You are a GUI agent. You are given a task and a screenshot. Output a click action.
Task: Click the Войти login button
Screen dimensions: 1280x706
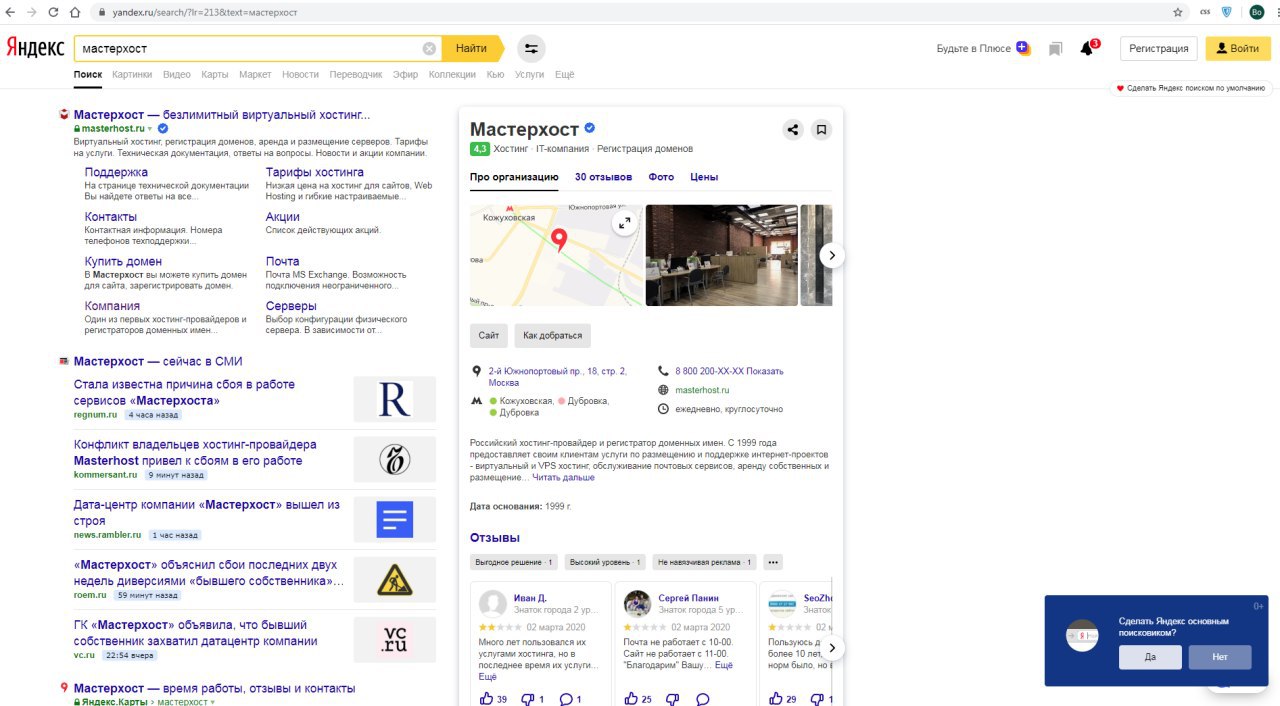1238,48
